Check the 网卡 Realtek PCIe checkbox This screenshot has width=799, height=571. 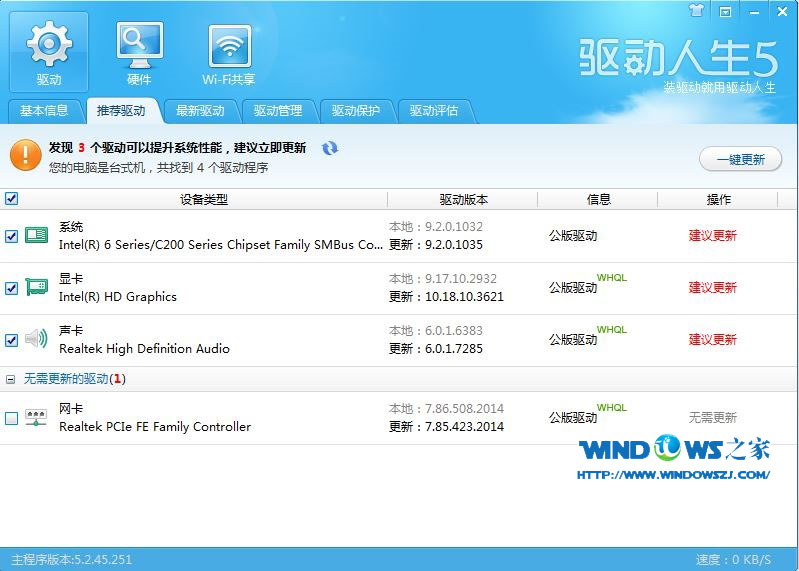coord(11,418)
